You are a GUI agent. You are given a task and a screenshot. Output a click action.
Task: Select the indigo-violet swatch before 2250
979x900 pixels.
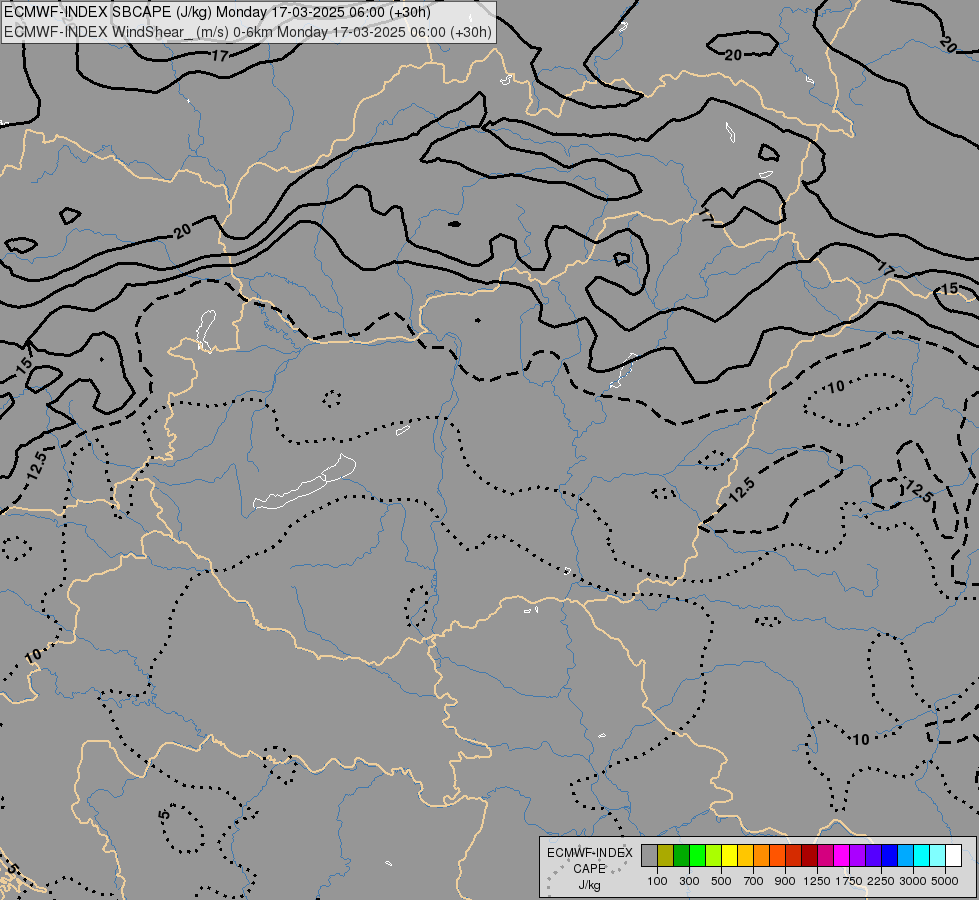pyautogui.click(x=873, y=856)
